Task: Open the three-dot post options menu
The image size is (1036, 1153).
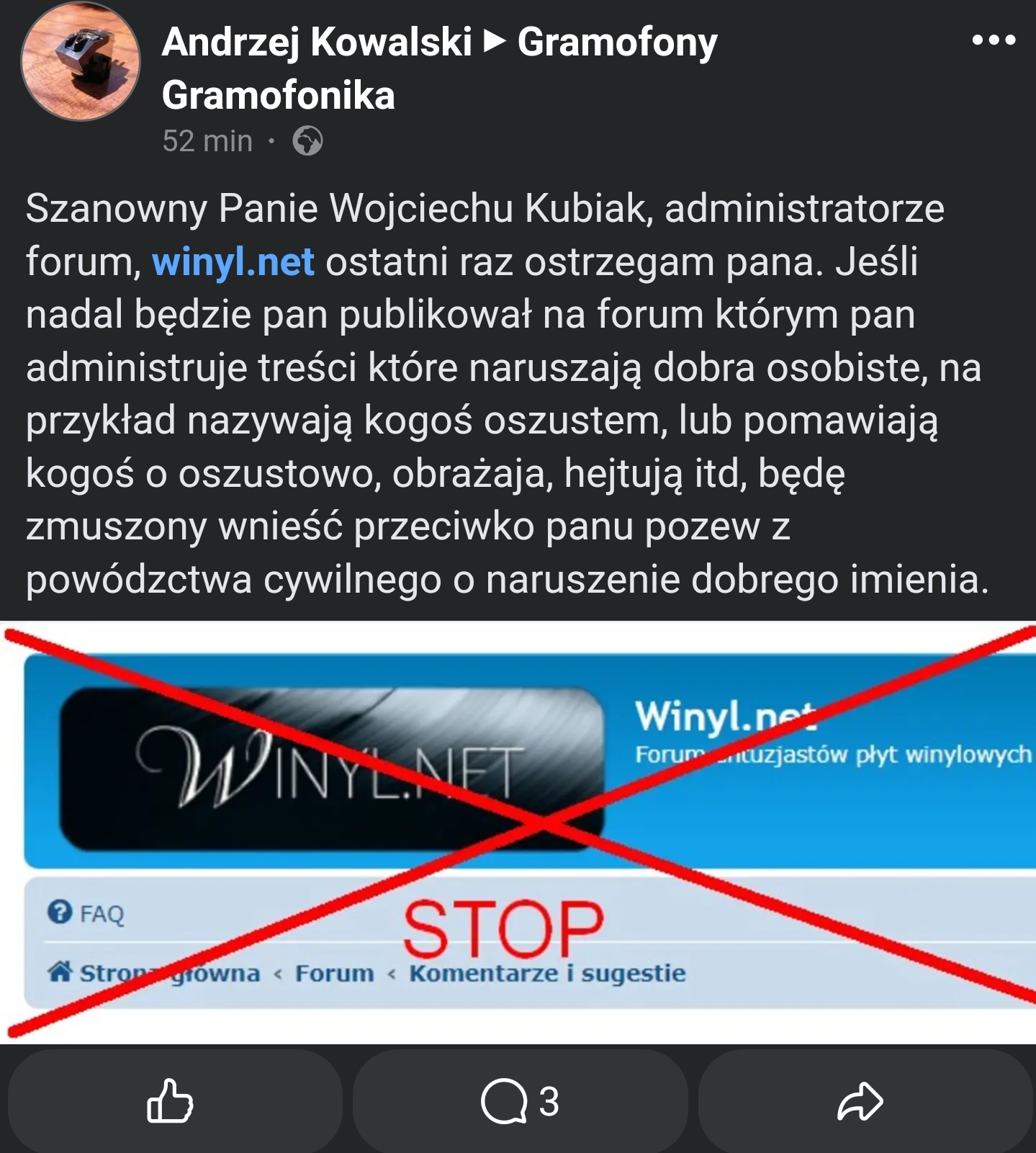Action: pyautogui.click(x=994, y=40)
